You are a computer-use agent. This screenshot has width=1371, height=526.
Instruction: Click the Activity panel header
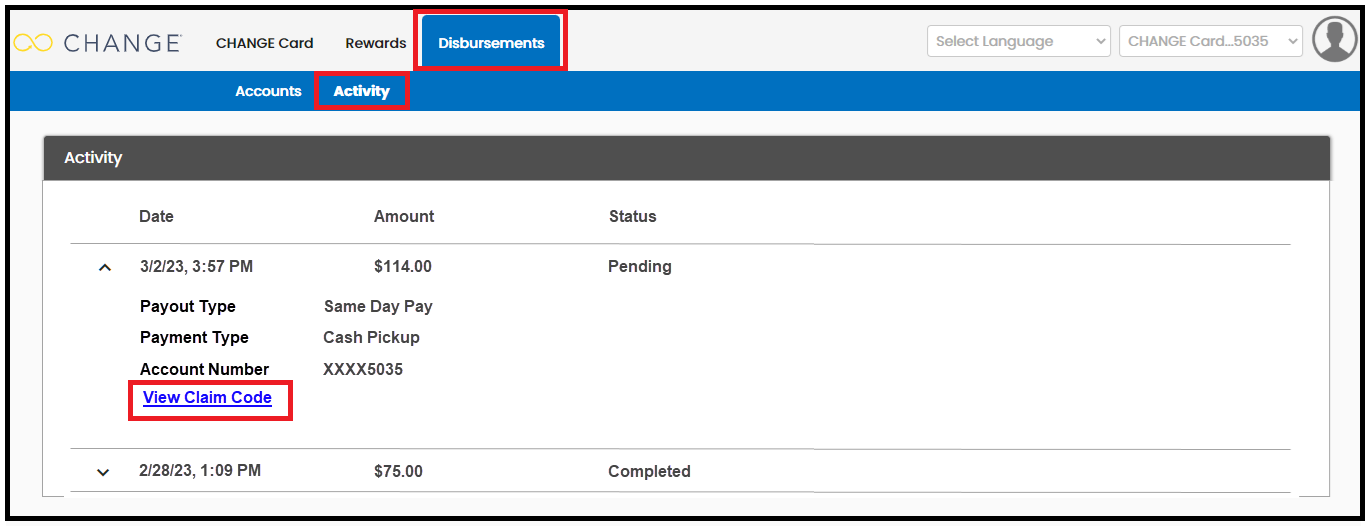pos(687,158)
